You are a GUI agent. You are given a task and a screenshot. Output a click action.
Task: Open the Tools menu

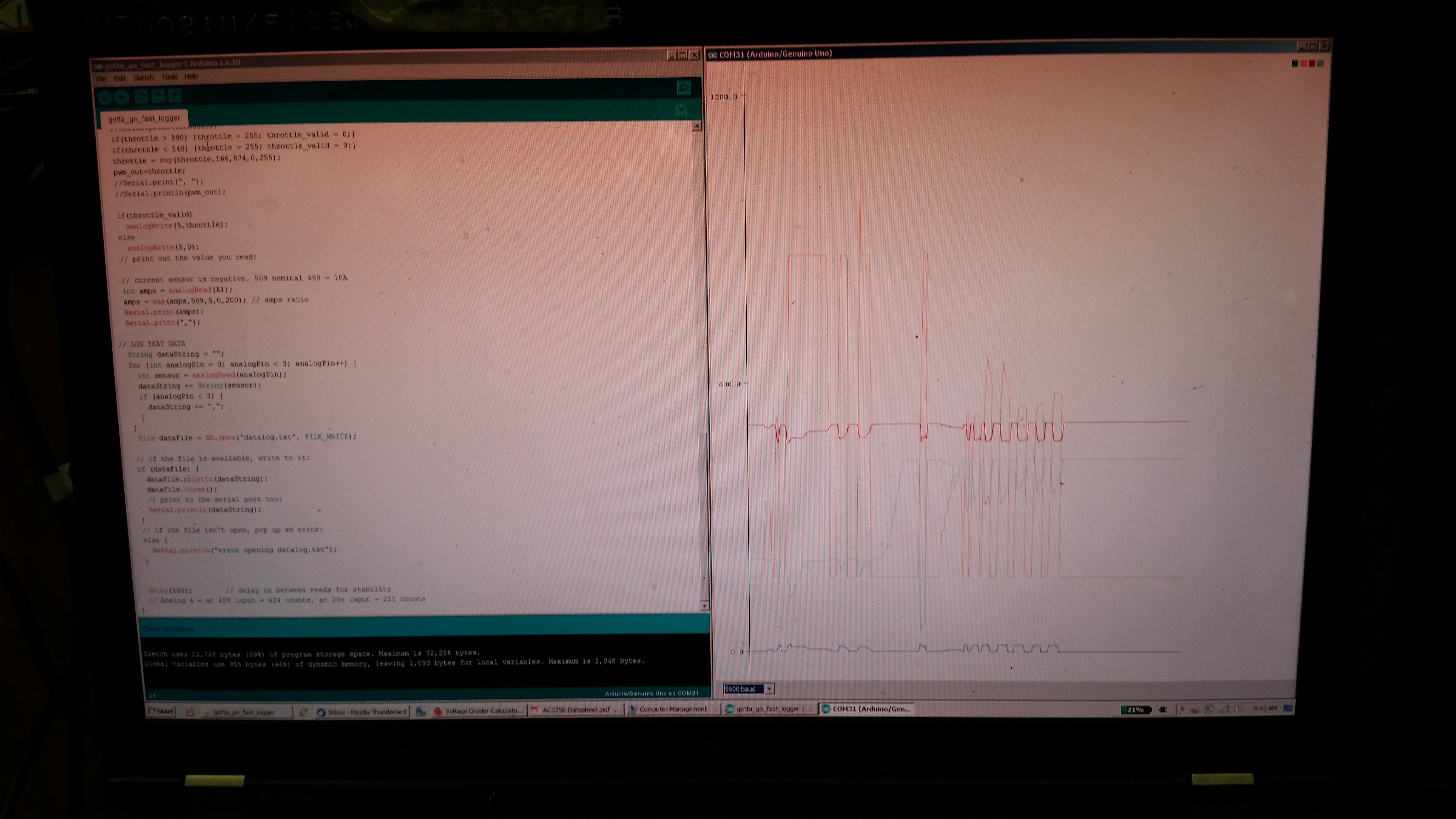click(x=169, y=77)
